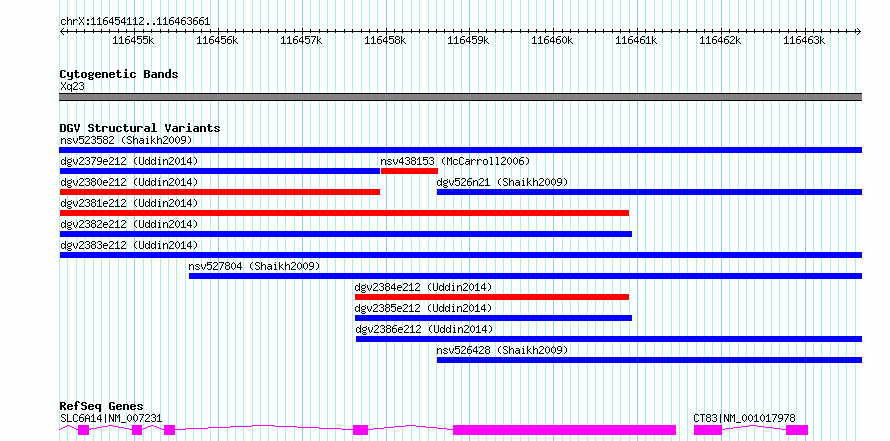Open the dgv2383e212 (Uddin2014) label
Image resolution: width=890 pixels, height=441 pixels.
tap(129, 245)
